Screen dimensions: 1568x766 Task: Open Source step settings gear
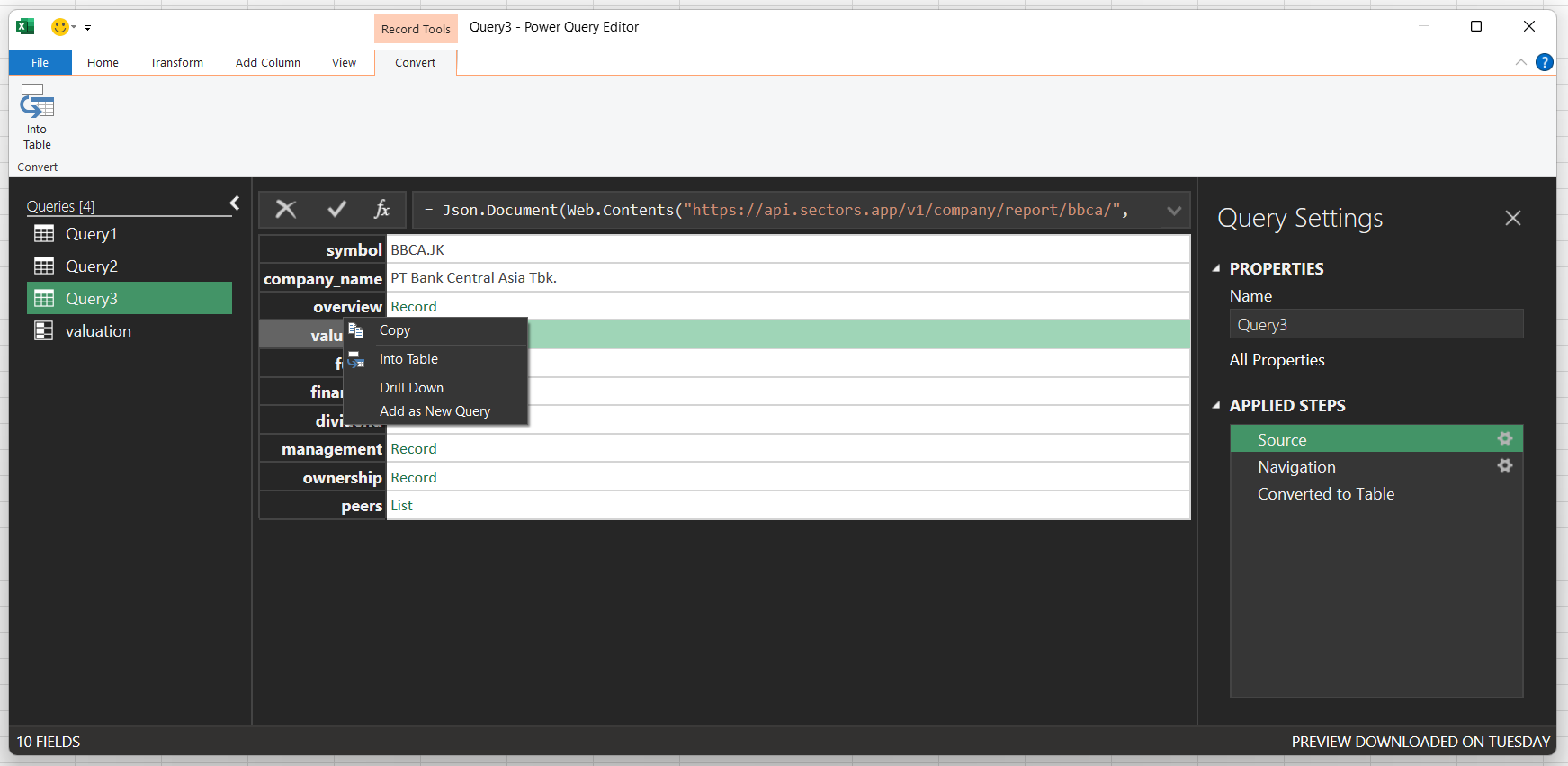[x=1504, y=438]
